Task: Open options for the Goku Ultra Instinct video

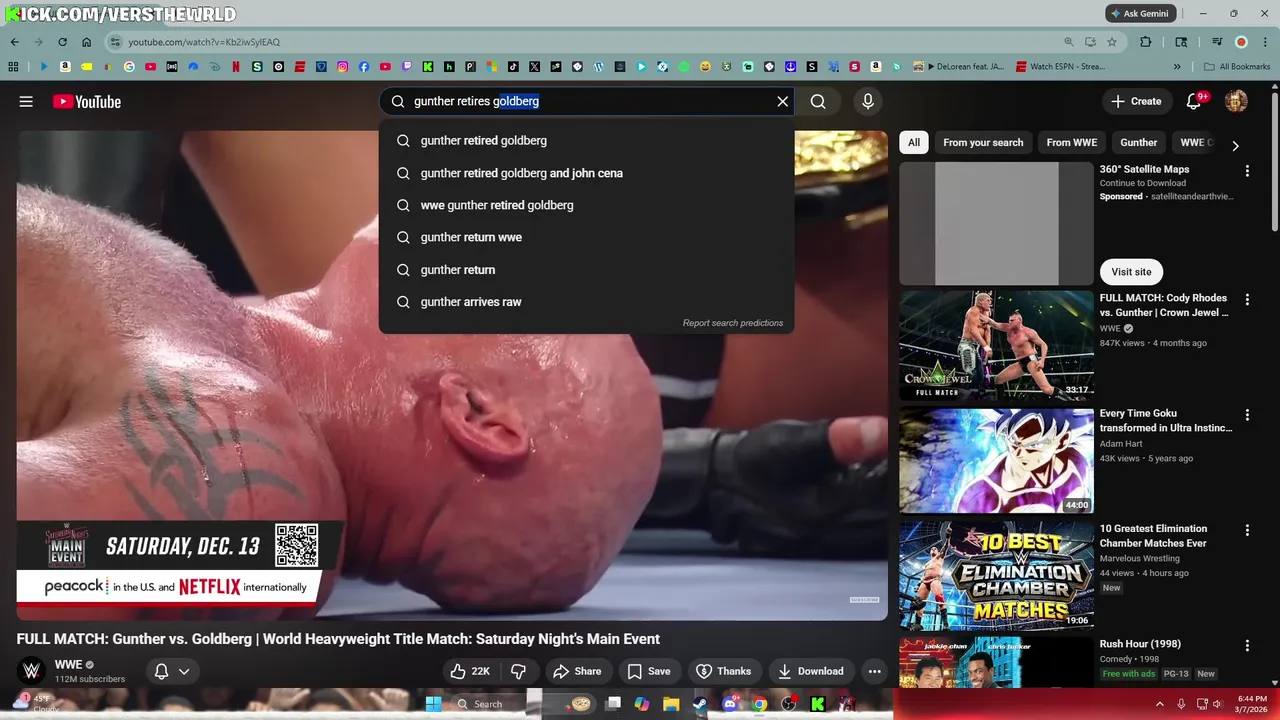Action: click(1247, 415)
